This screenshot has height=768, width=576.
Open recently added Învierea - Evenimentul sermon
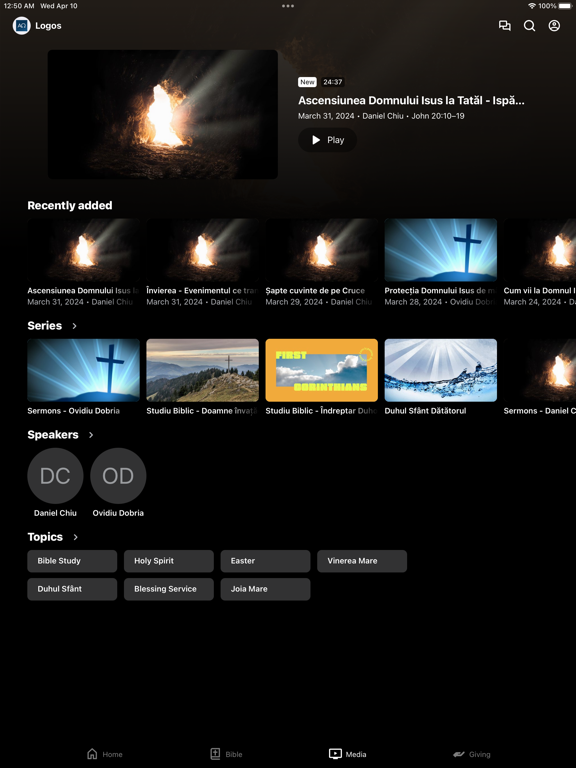pyautogui.click(x=202, y=263)
